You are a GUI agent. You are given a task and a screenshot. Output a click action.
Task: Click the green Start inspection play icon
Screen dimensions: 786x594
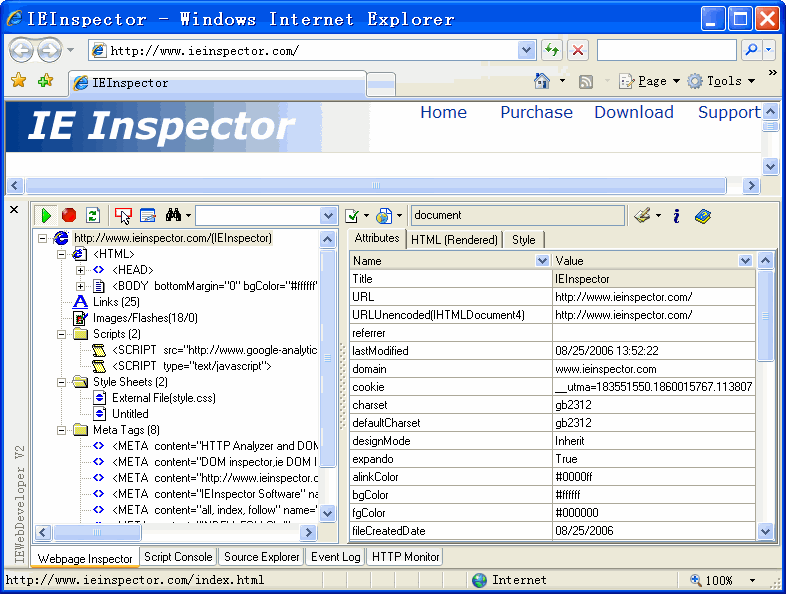coord(46,215)
